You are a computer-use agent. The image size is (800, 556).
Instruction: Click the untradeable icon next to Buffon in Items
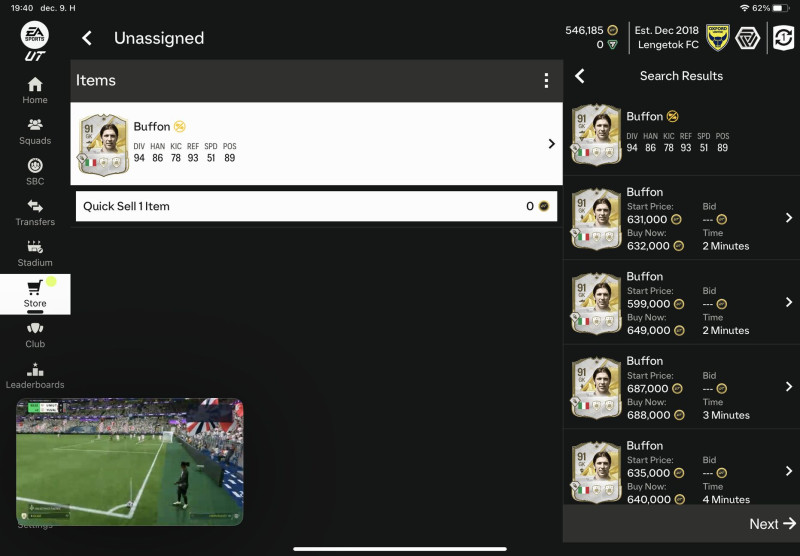click(x=180, y=126)
